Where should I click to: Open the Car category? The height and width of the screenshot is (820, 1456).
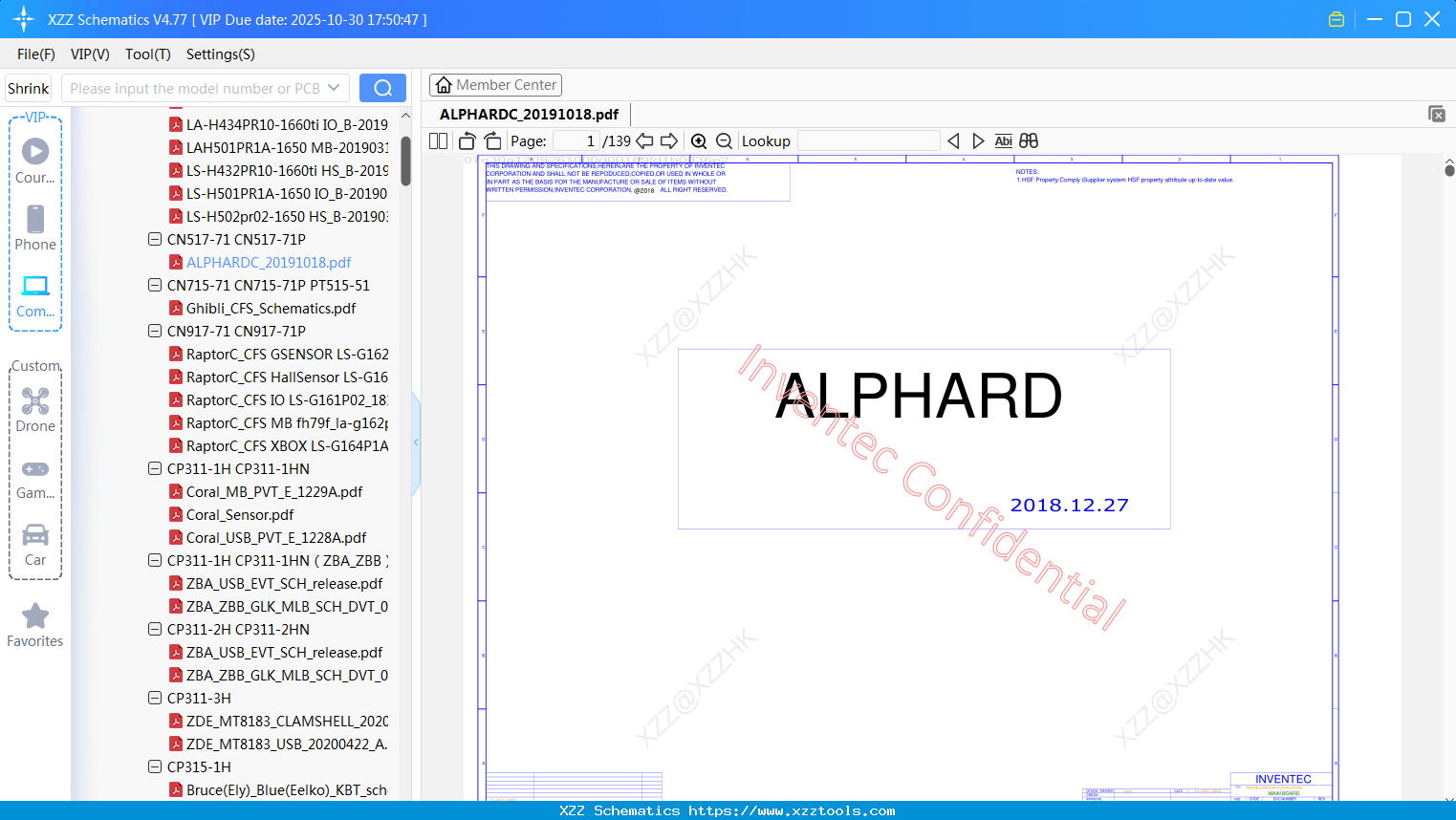[x=35, y=545]
